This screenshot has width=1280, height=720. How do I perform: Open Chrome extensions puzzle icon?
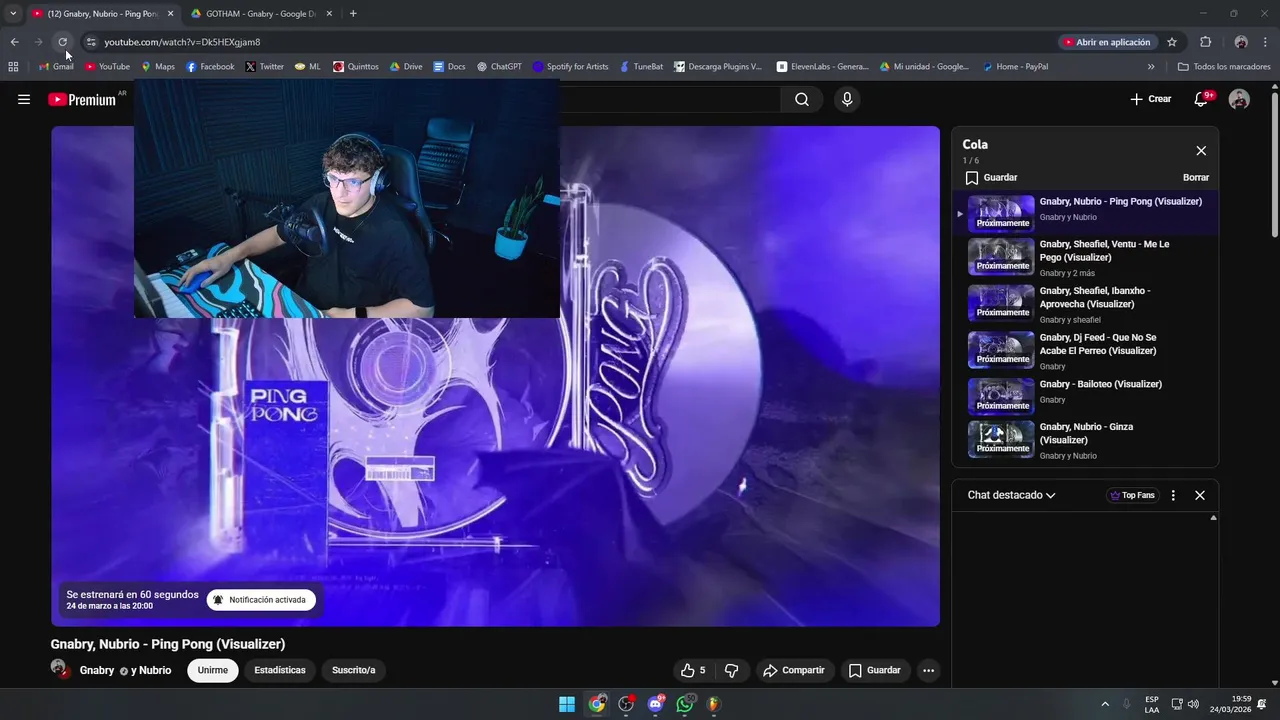tap(1205, 42)
